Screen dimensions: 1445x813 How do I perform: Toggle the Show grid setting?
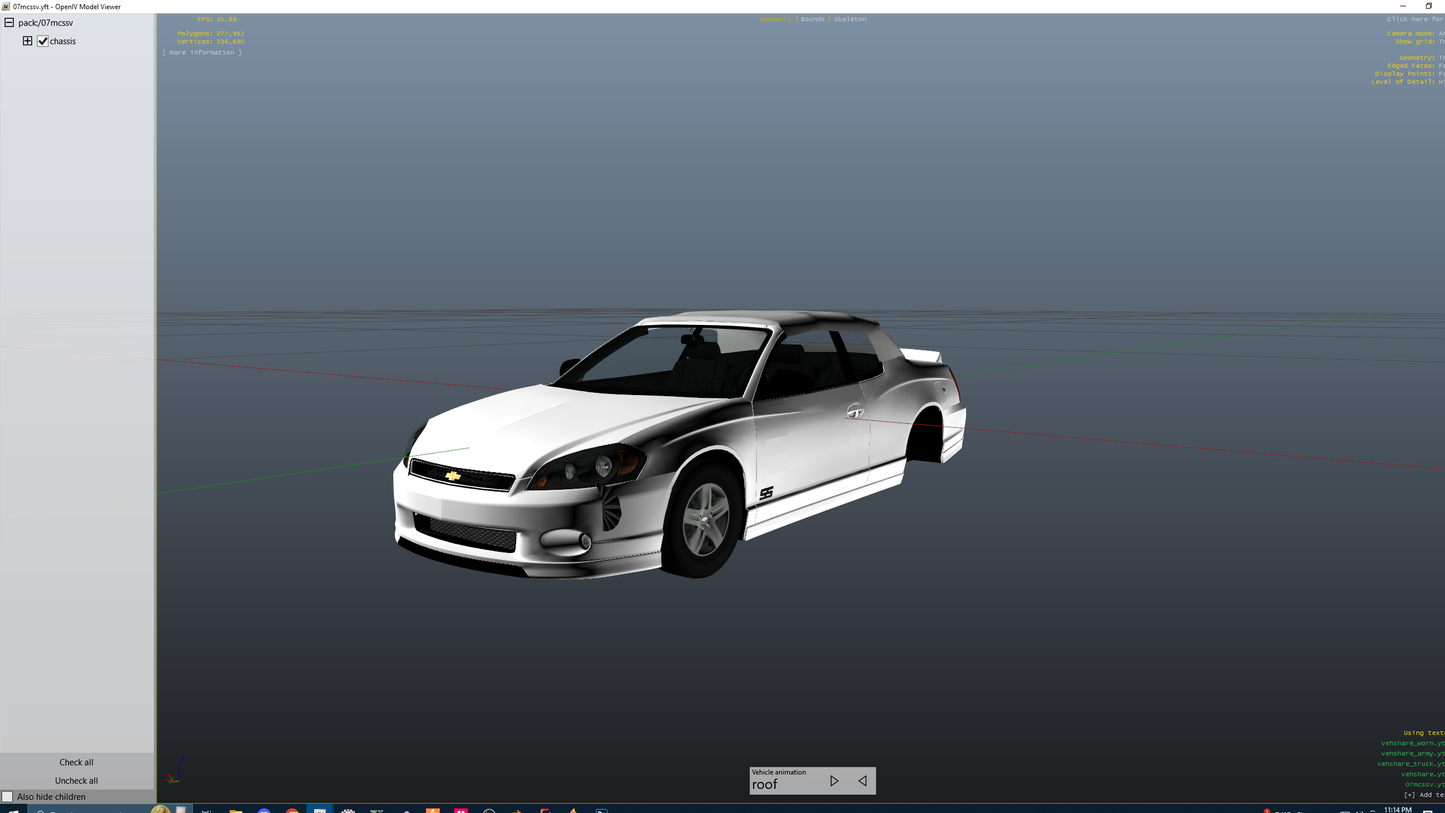[x=1419, y=42]
